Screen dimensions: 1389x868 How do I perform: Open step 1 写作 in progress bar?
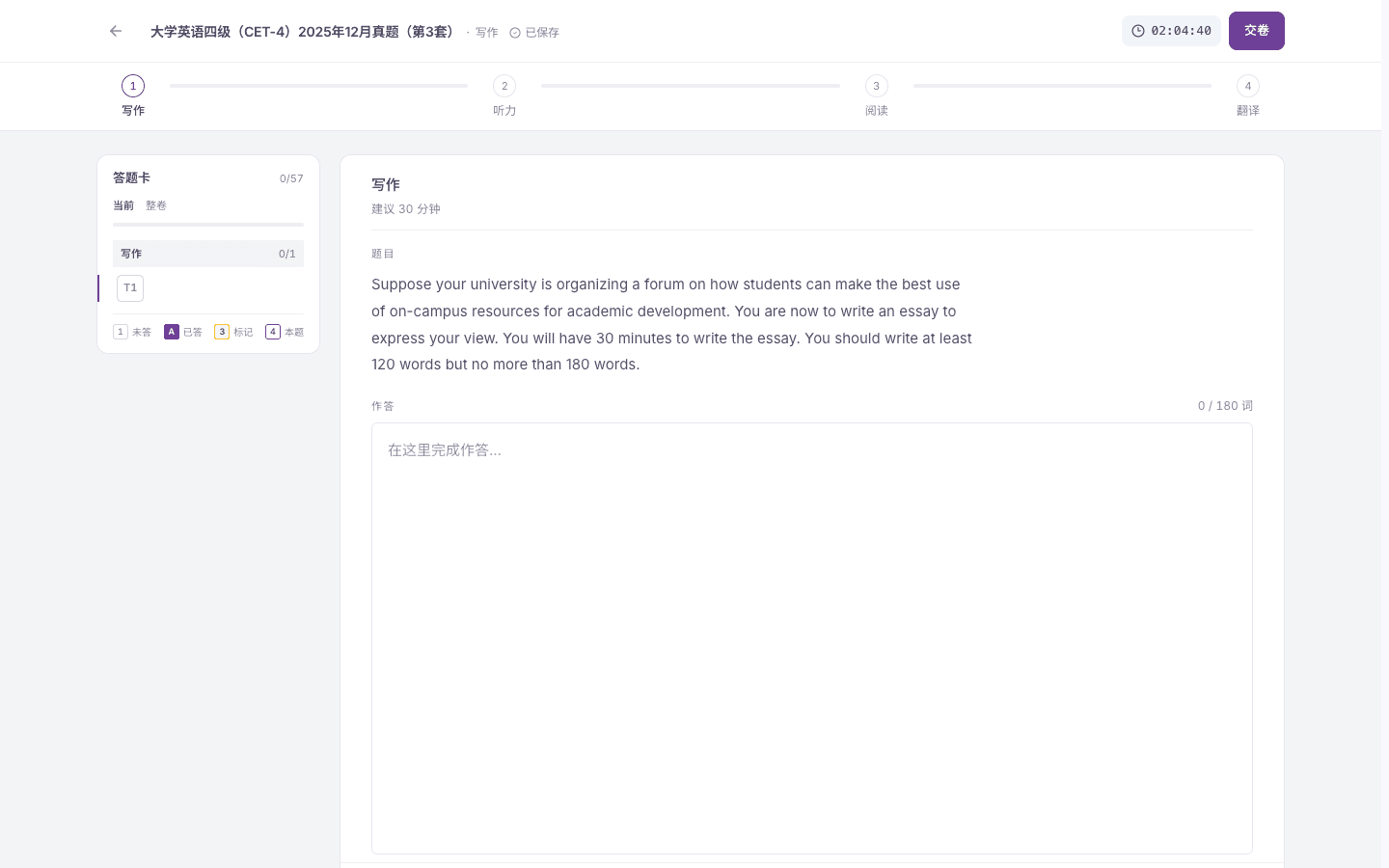pos(133,96)
